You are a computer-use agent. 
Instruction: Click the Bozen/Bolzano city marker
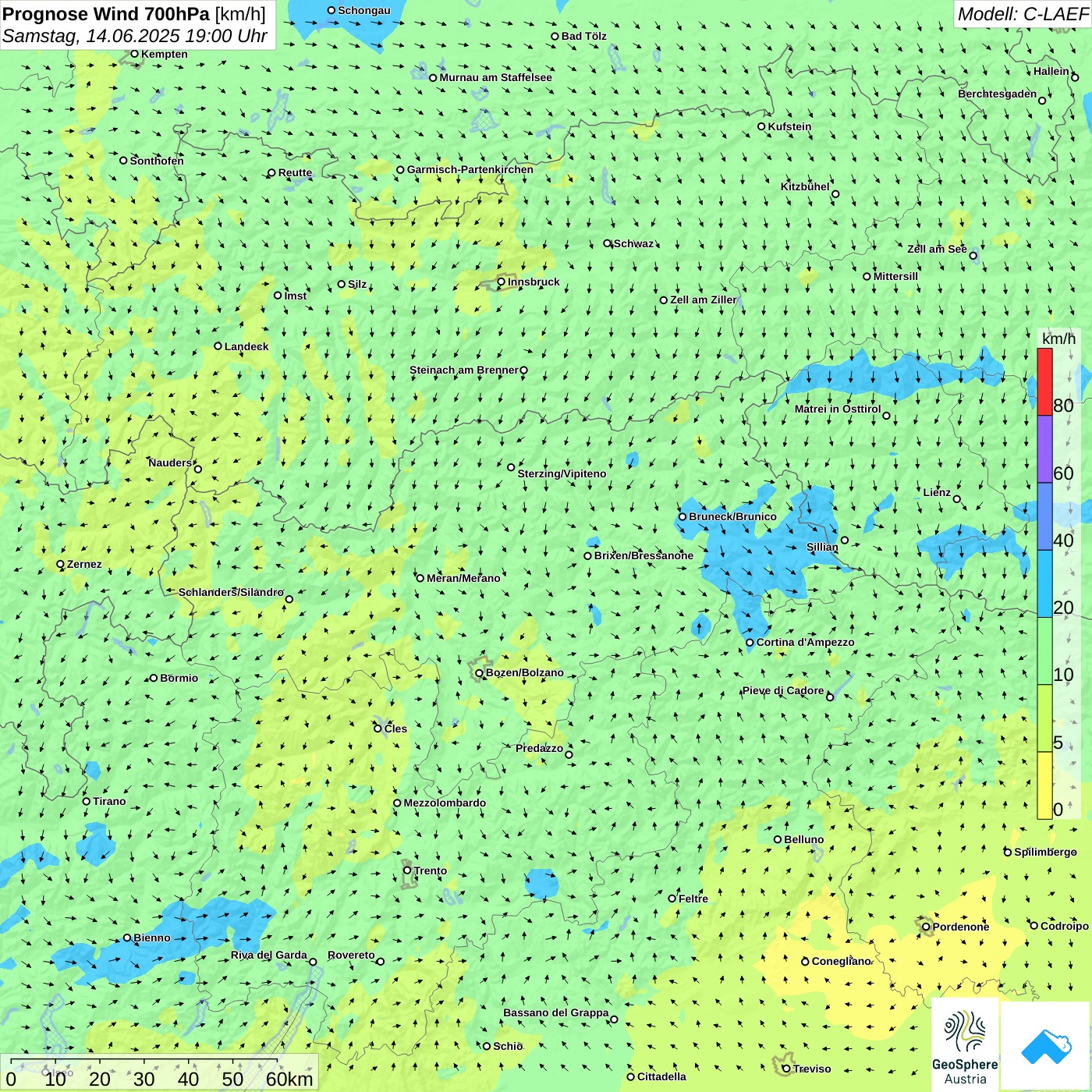480,672
